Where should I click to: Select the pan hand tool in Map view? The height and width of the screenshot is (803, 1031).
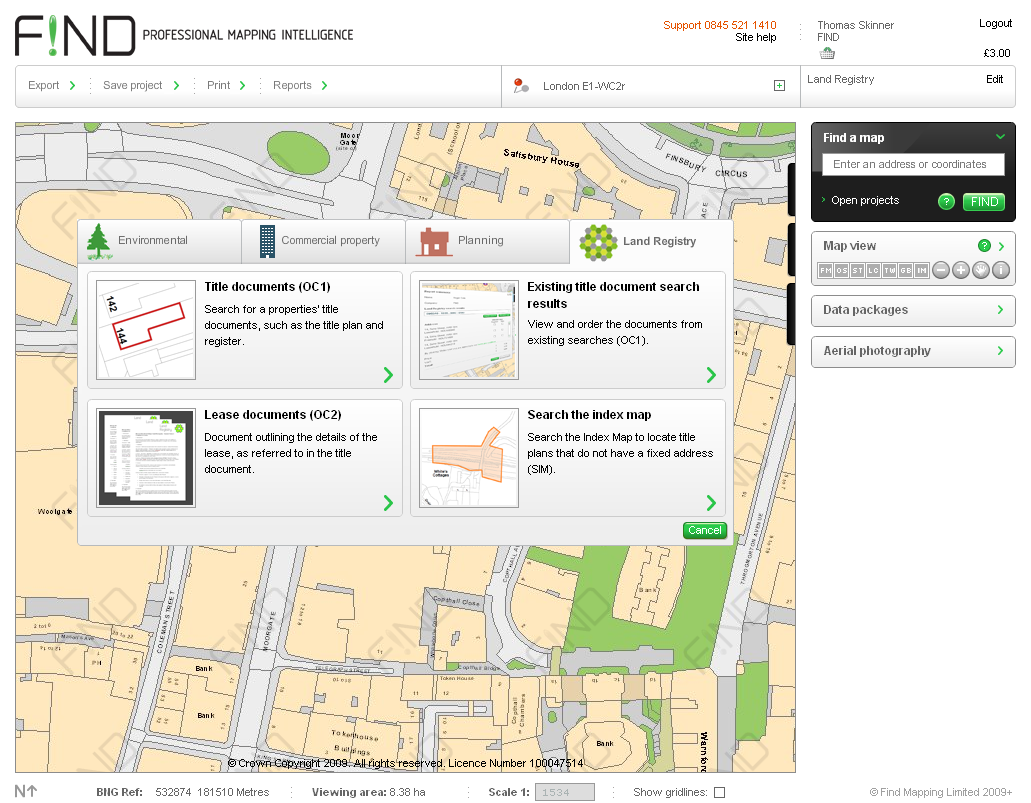pos(980,270)
